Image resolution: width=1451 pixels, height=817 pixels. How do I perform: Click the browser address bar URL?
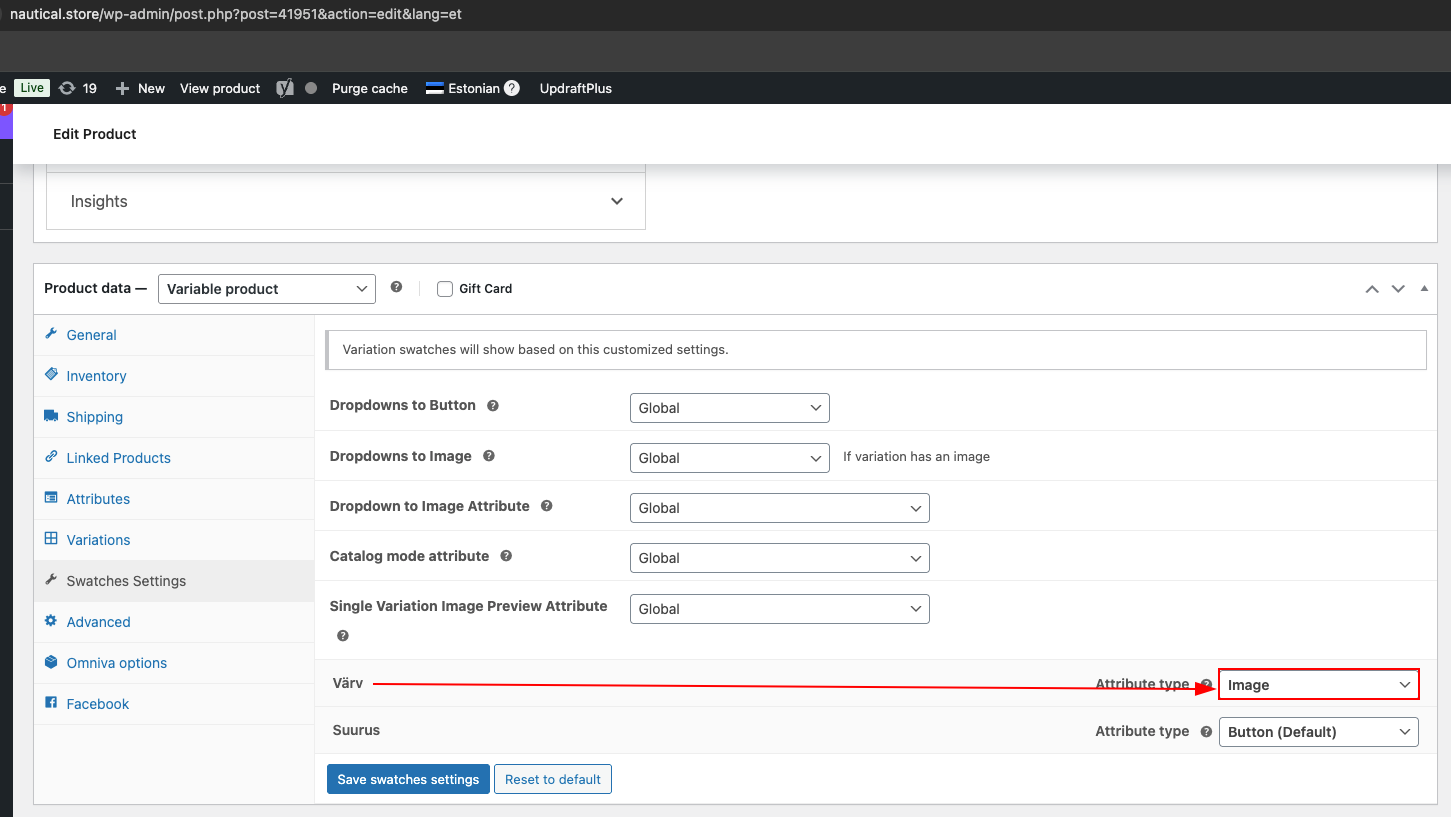(x=236, y=15)
